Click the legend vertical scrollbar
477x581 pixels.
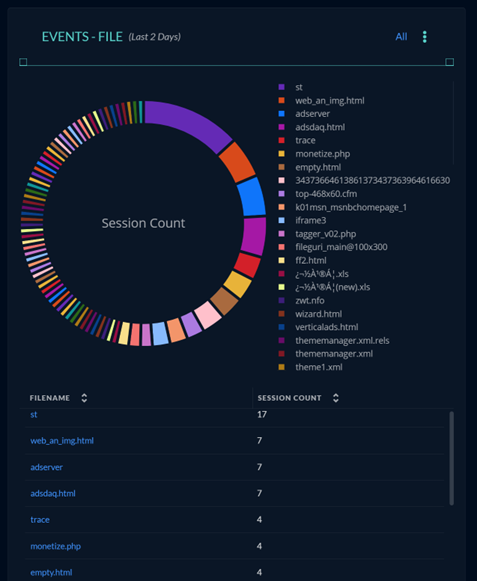point(453,122)
